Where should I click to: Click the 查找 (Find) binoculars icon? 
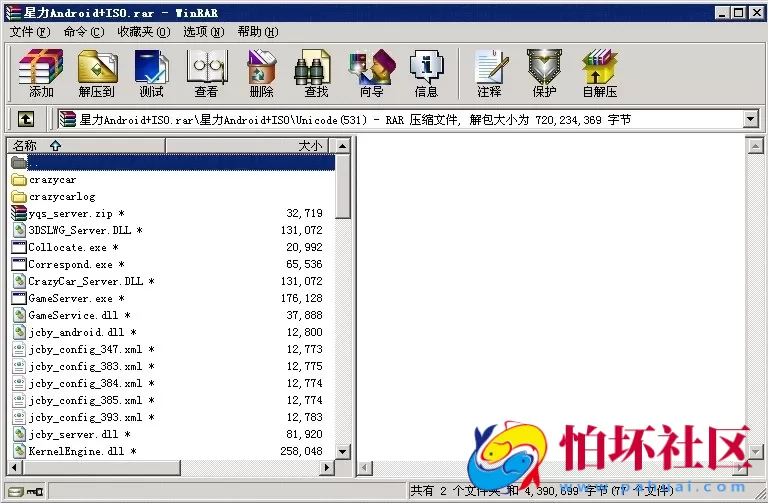click(x=316, y=73)
